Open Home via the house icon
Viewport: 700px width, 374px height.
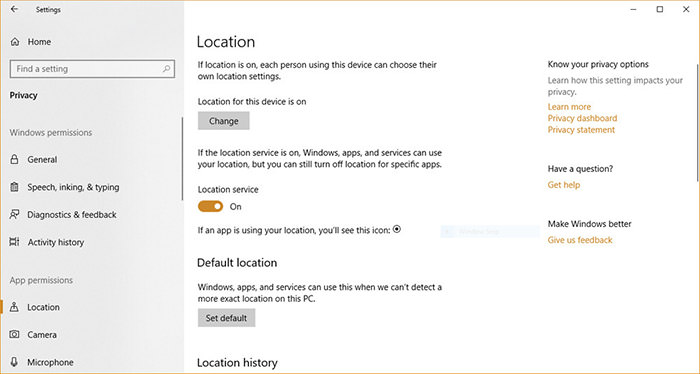pyautogui.click(x=15, y=42)
